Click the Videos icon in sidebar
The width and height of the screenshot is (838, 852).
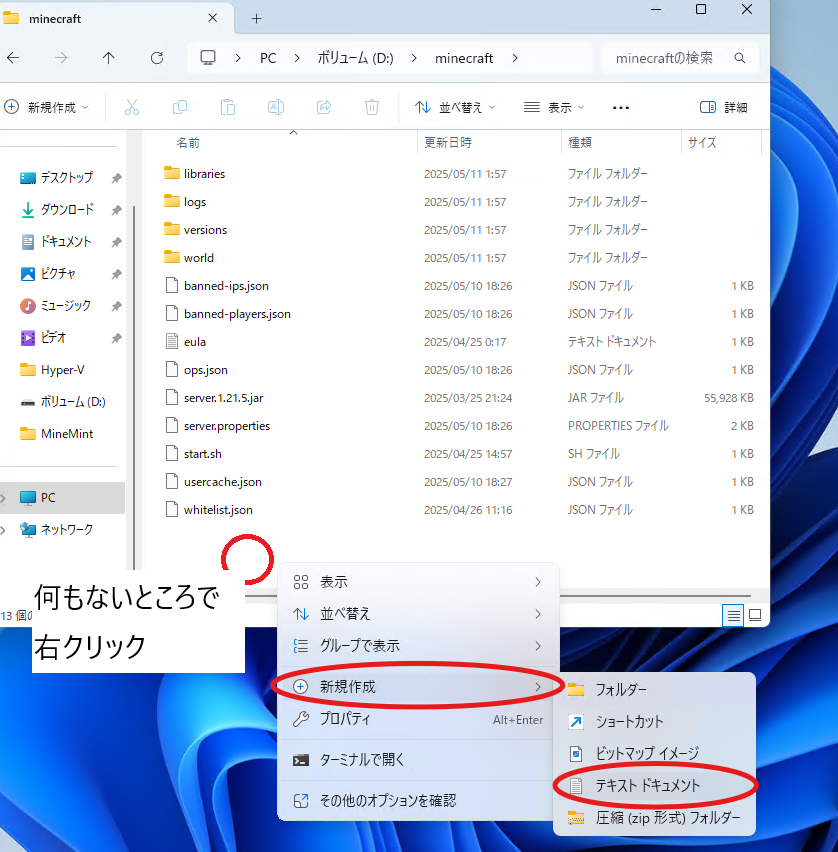coord(28,338)
